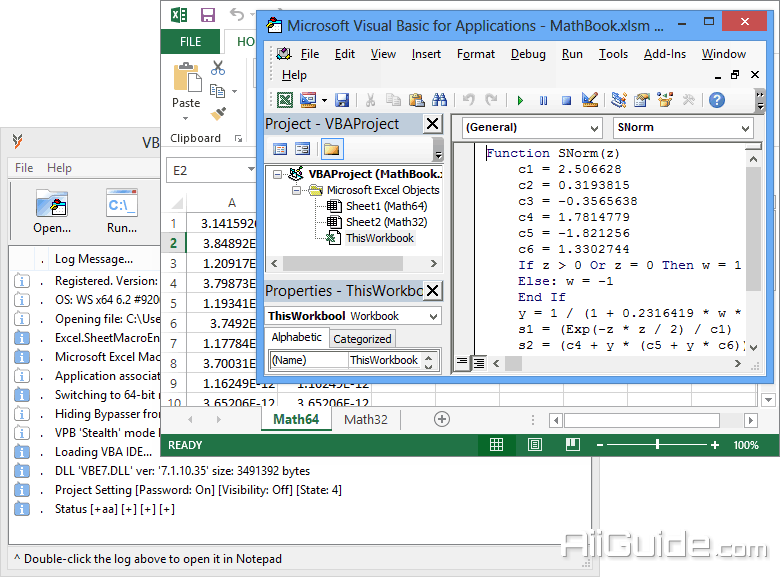The width and height of the screenshot is (780, 577).
Task: Click the Undo arrow in VBA toolbar
Action: pyautogui.click(x=468, y=100)
